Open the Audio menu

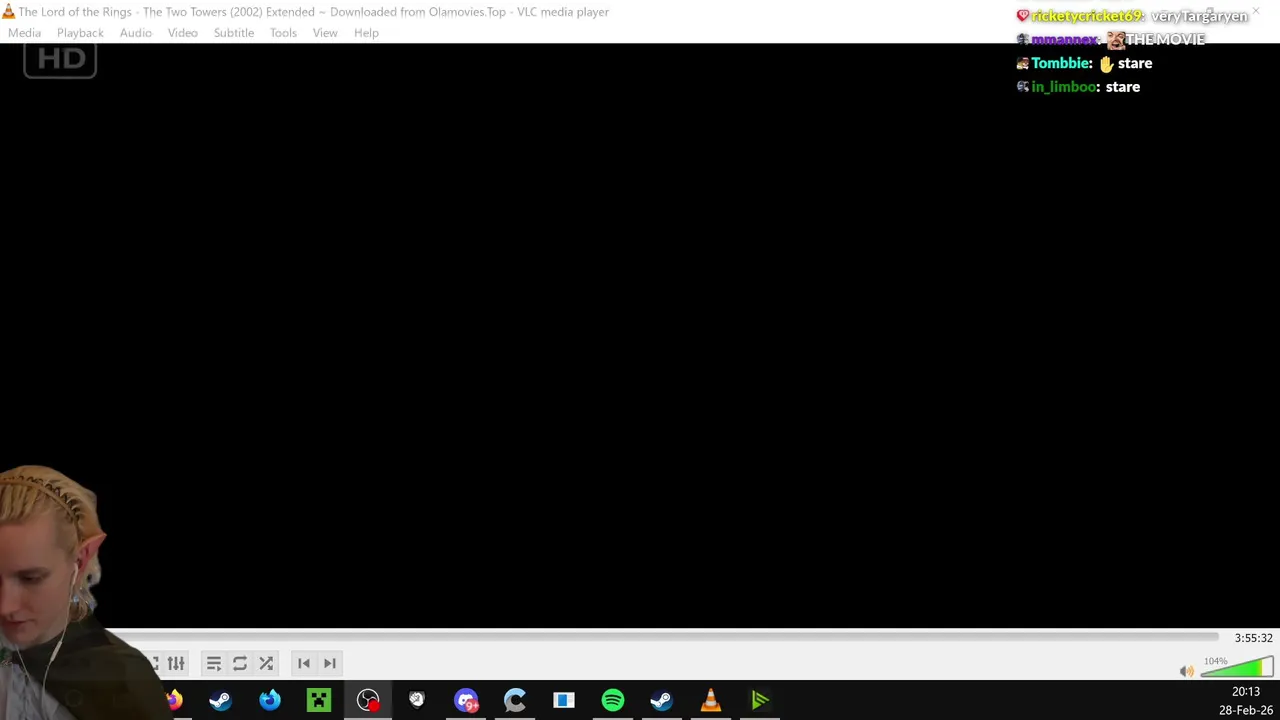(136, 33)
